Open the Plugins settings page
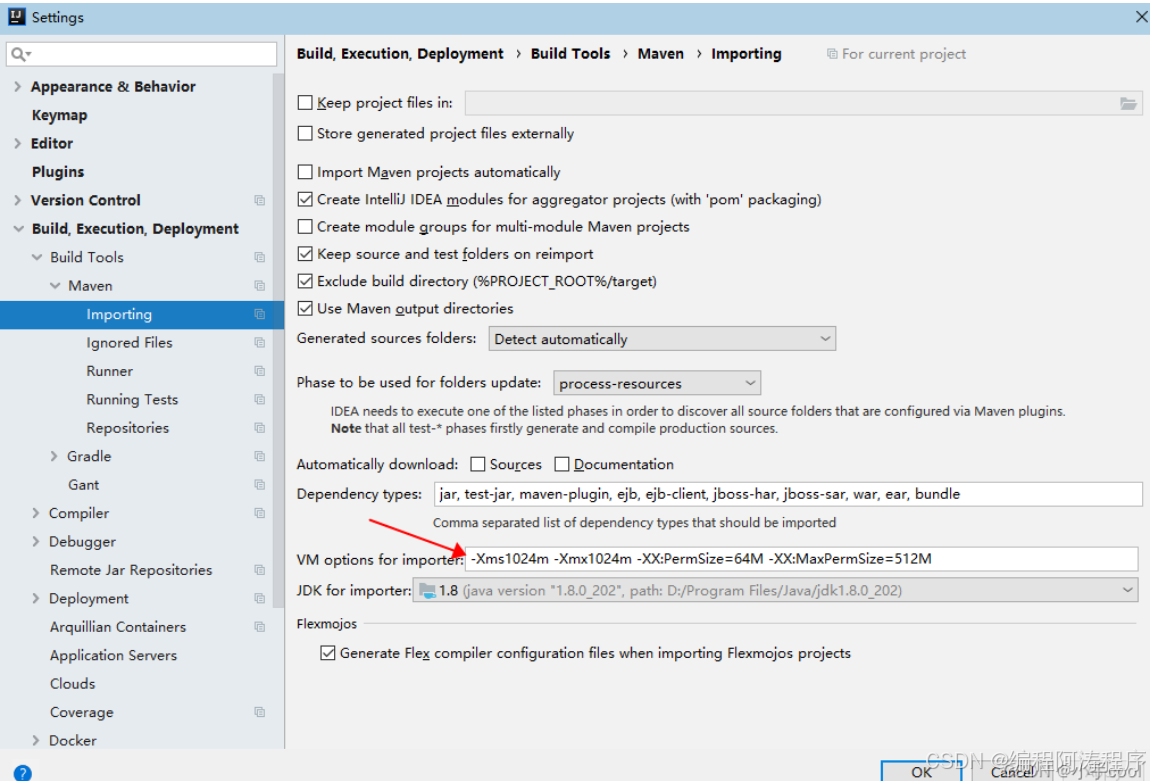 click(58, 172)
